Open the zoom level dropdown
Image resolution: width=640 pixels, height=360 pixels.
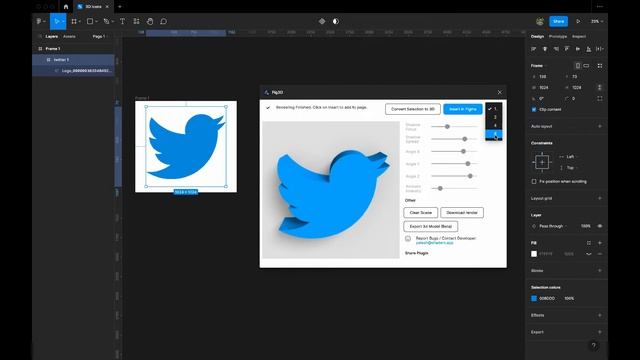[597, 21]
